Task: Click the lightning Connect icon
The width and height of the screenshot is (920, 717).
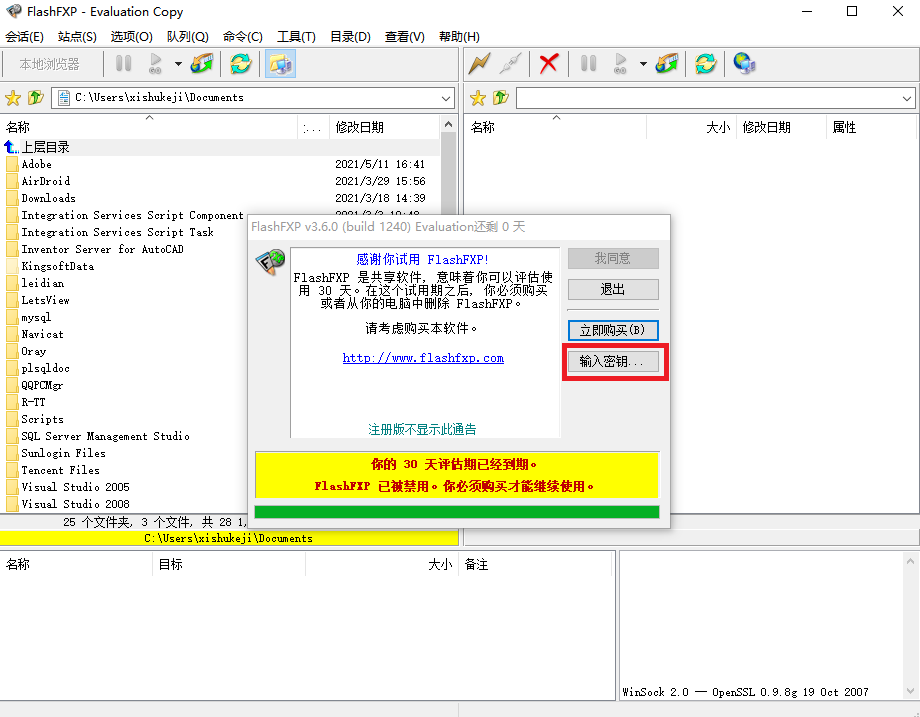Action: click(x=479, y=63)
